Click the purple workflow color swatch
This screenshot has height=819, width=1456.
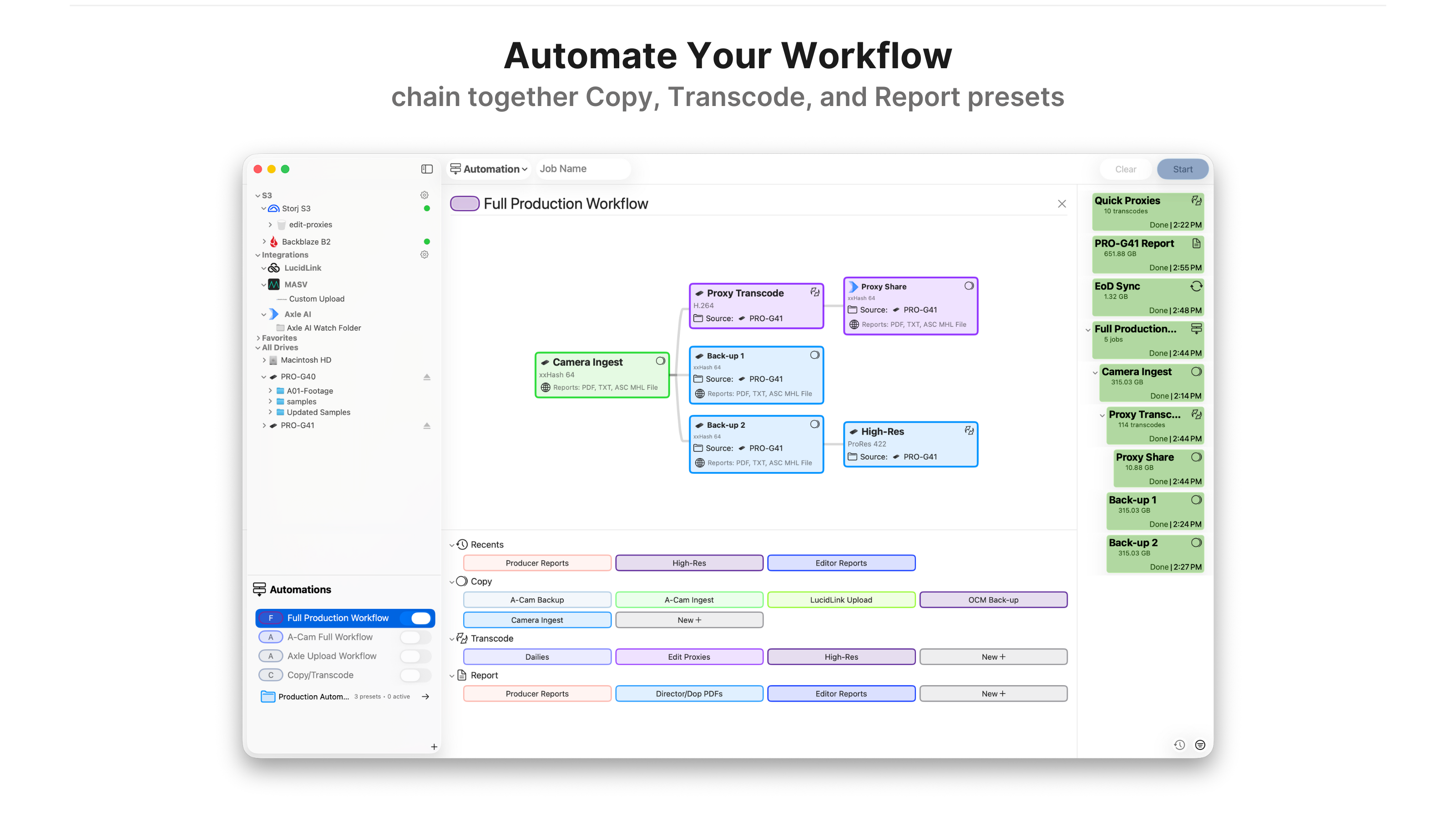[x=465, y=203]
